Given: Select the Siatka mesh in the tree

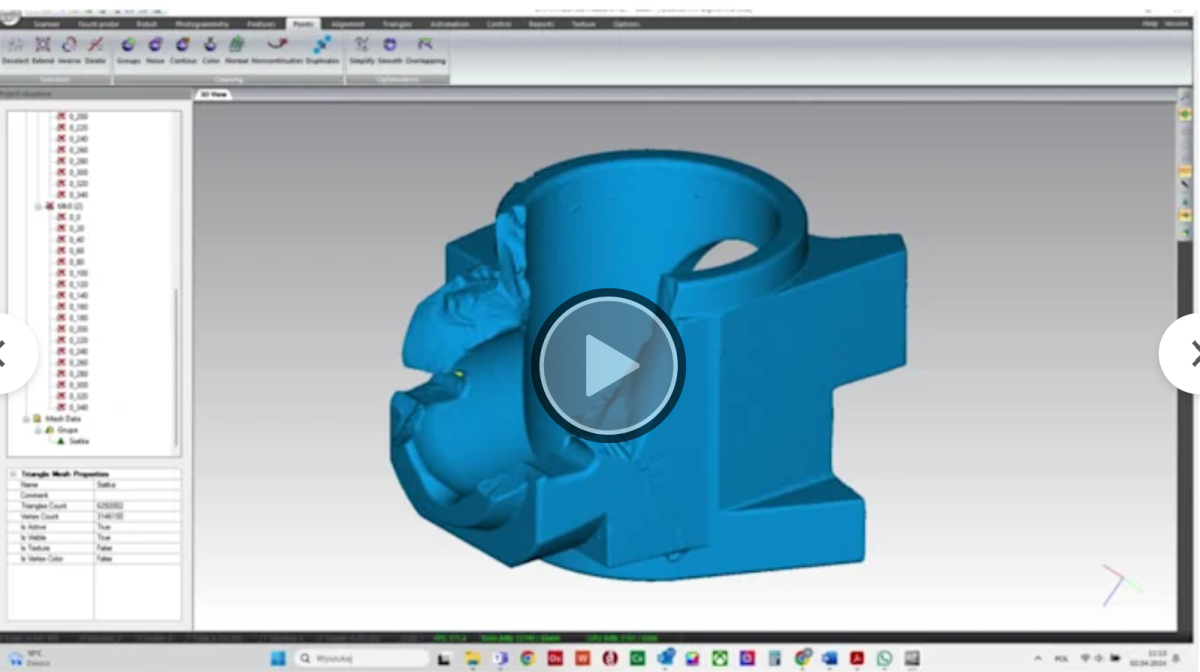Looking at the screenshot, I should click(x=77, y=441).
